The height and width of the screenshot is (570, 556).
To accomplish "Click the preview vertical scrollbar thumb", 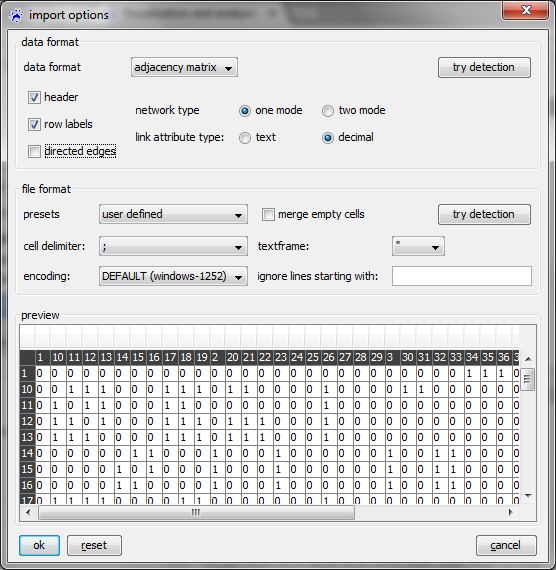I will [x=528, y=379].
